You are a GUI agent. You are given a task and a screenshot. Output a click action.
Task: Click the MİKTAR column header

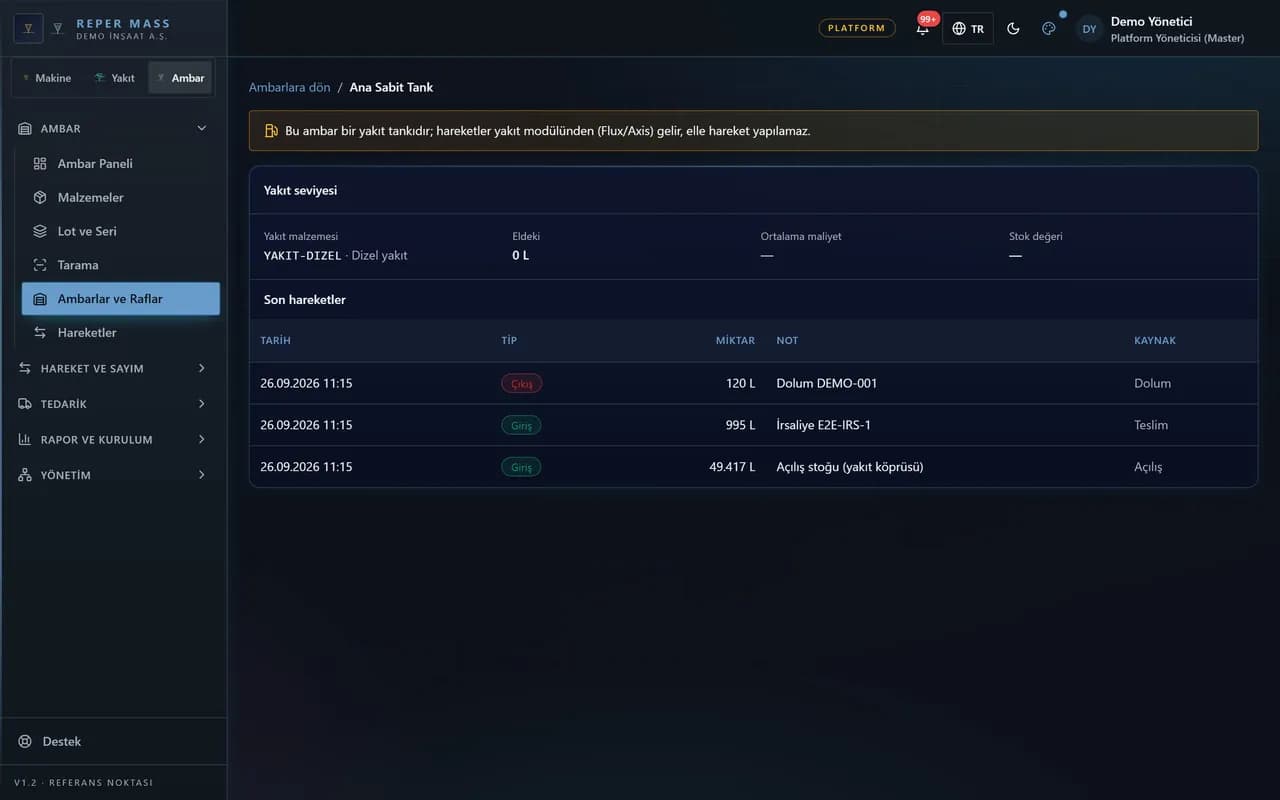click(735, 341)
